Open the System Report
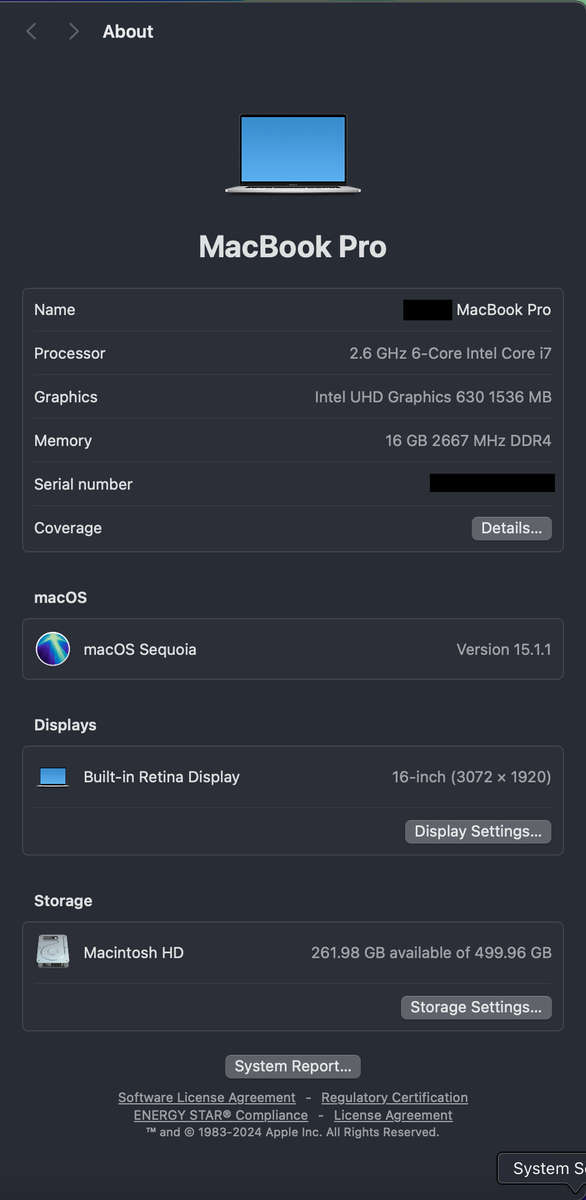 click(x=292, y=1066)
